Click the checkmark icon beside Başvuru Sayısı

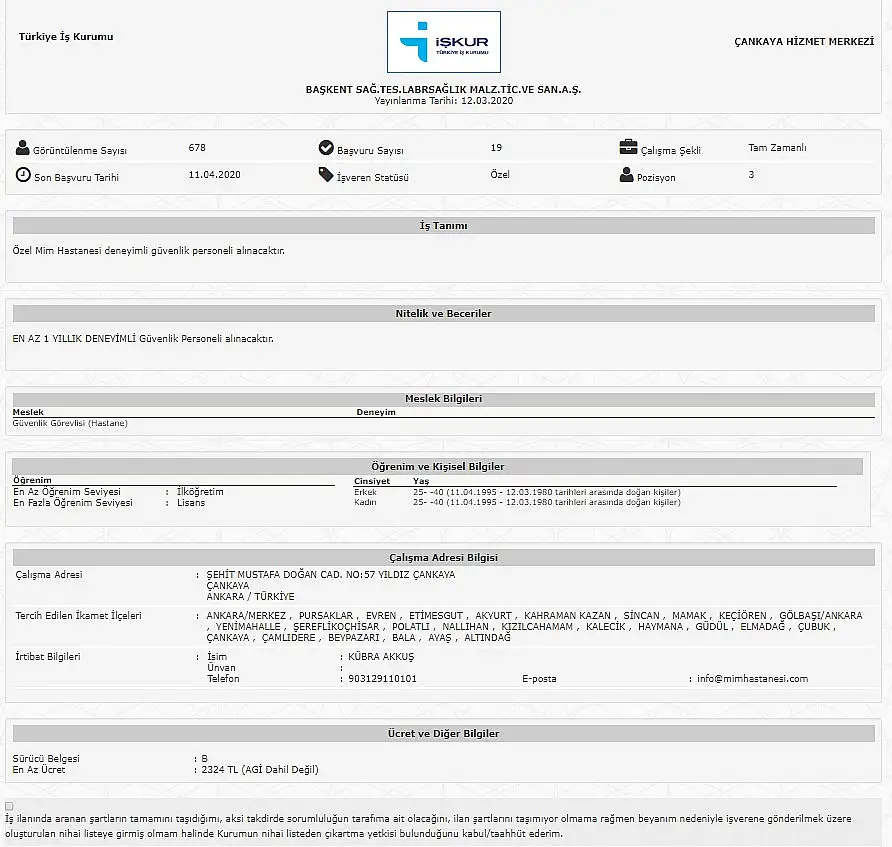point(326,148)
